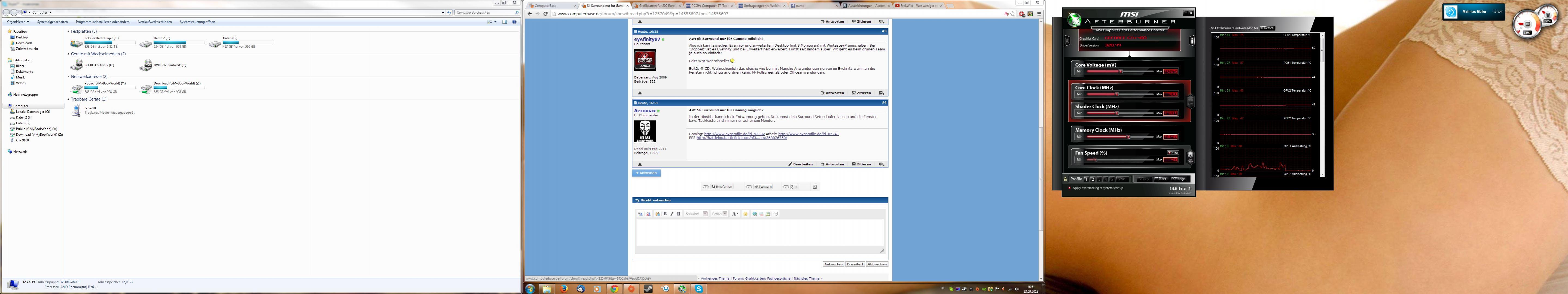Open the Explorer view options dropdown arrow
Image resolution: width=1568 pixels, height=294 pixels.
(x=495, y=22)
